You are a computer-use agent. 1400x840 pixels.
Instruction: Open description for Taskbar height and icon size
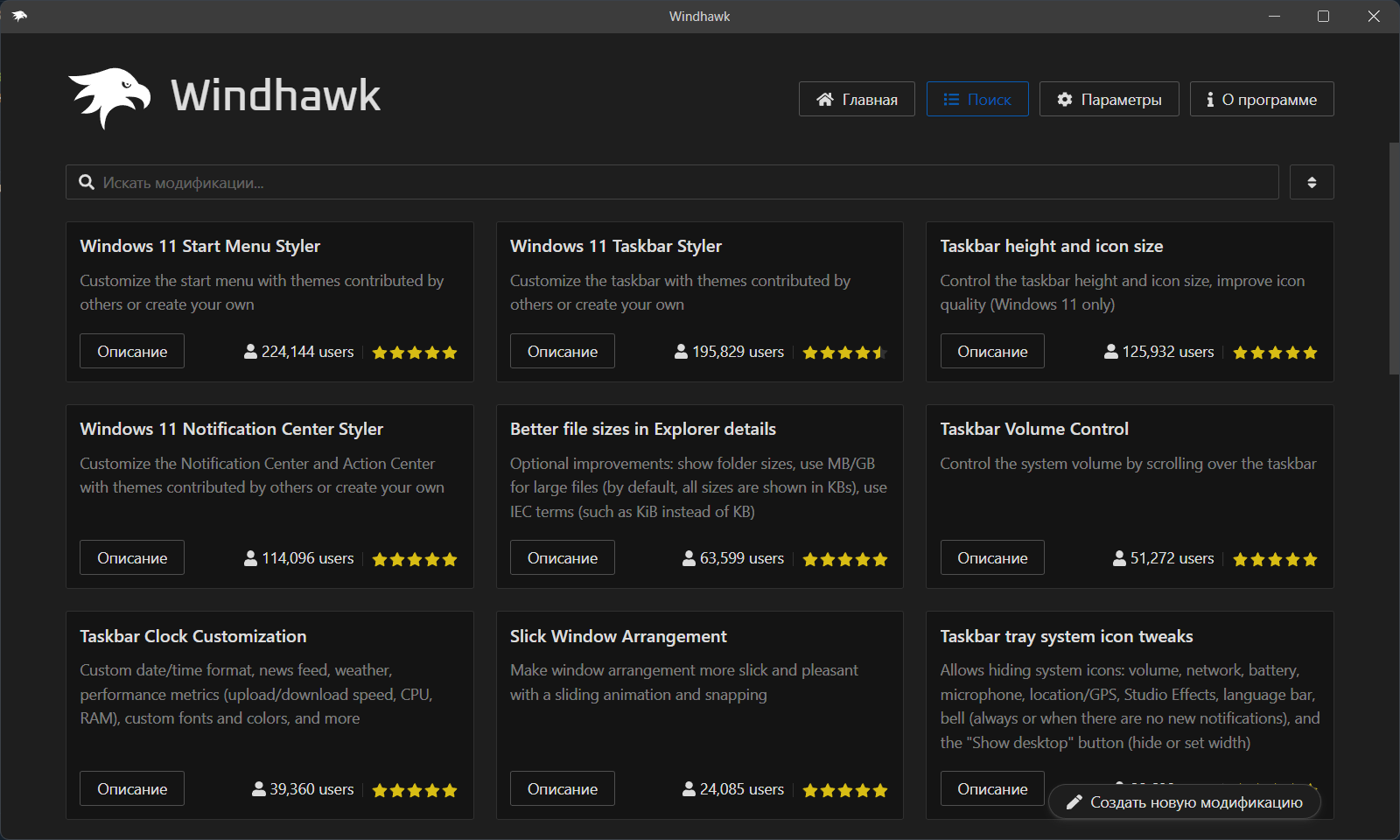[992, 352]
